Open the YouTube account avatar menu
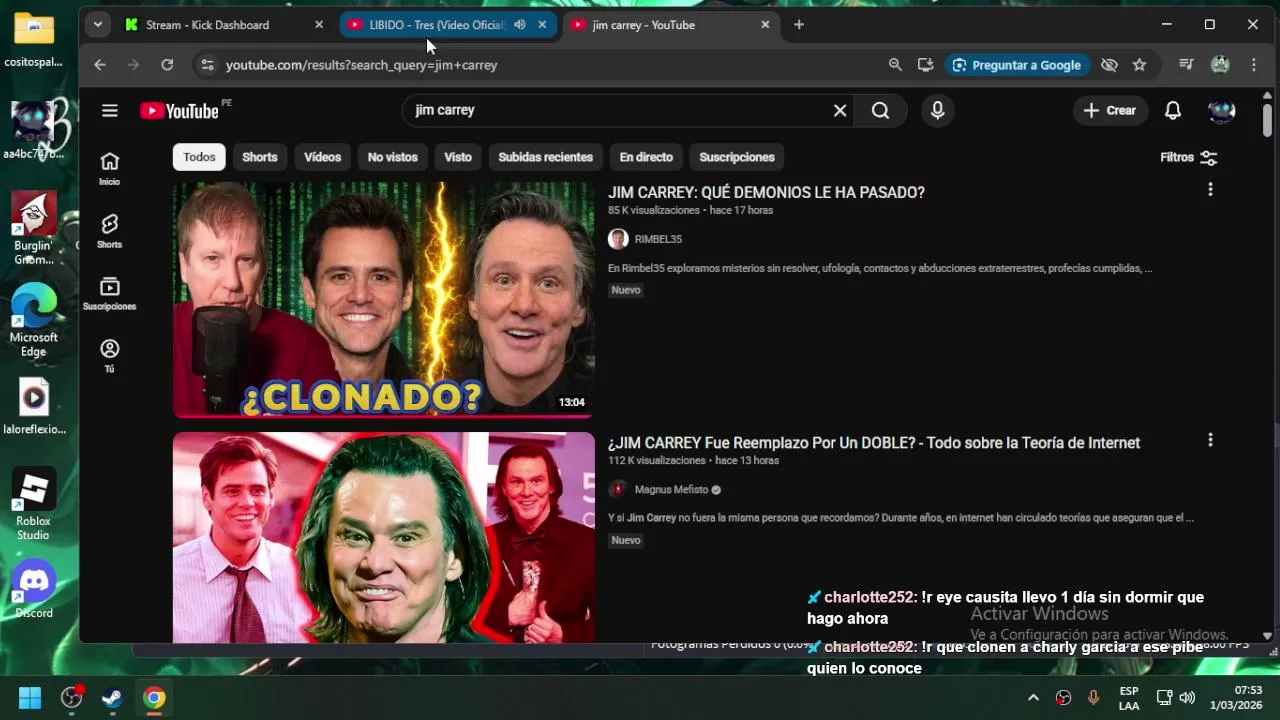1280x720 pixels. (x=1221, y=111)
